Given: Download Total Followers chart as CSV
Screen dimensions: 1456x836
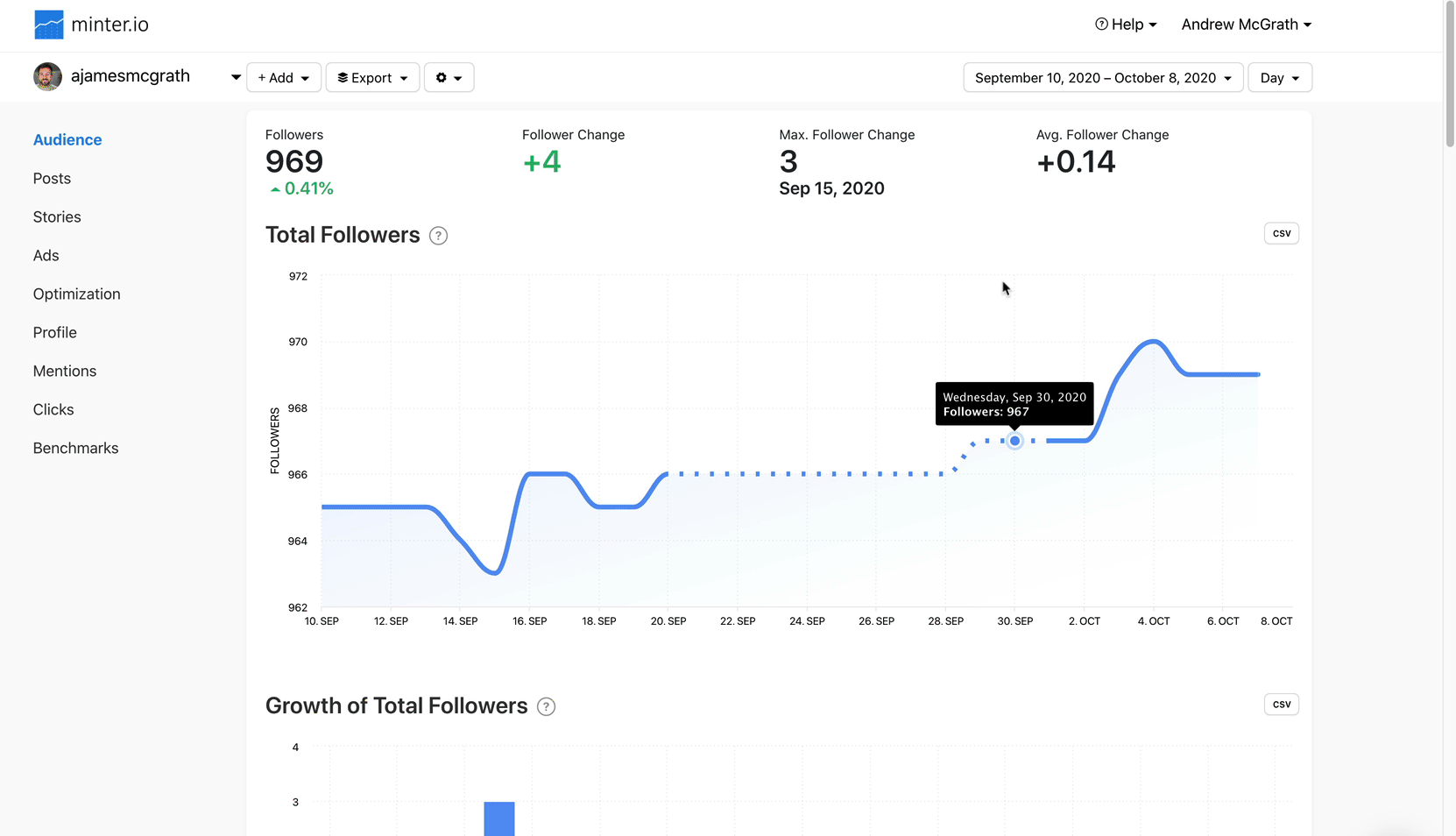Looking at the screenshot, I should click(1281, 233).
